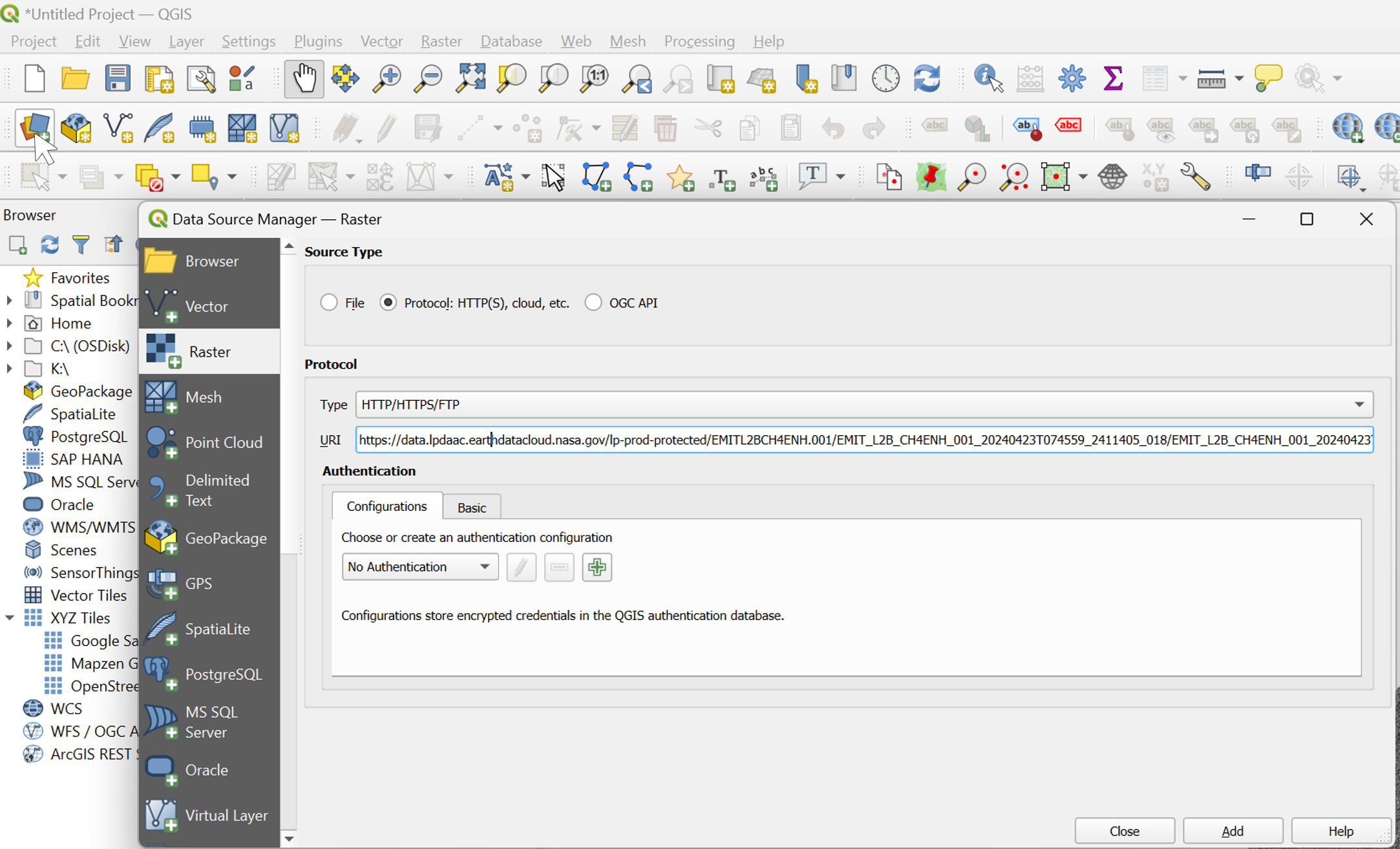1400x849 pixels.
Task: Click the Temporal Controller clock icon
Action: click(x=886, y=78)
